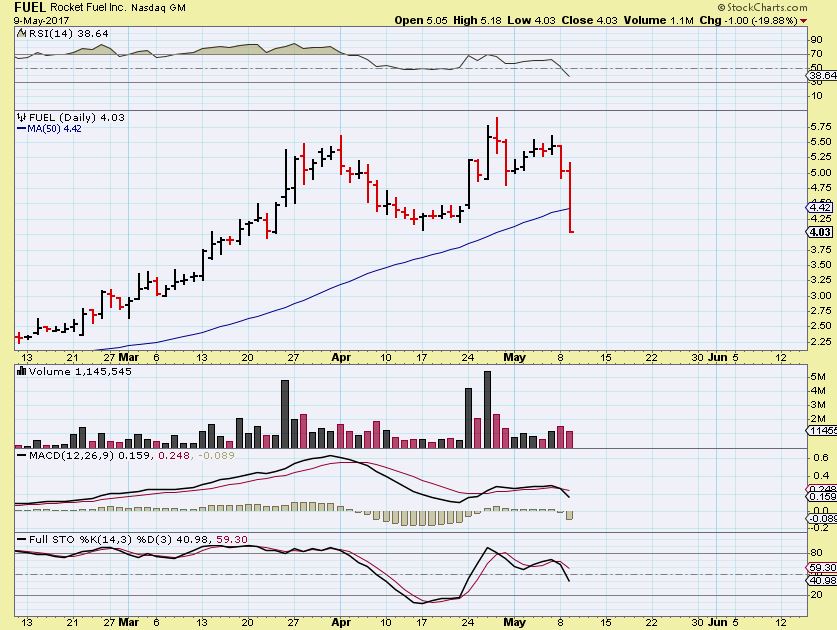Click the May label on price chart axis

[515, 357]
